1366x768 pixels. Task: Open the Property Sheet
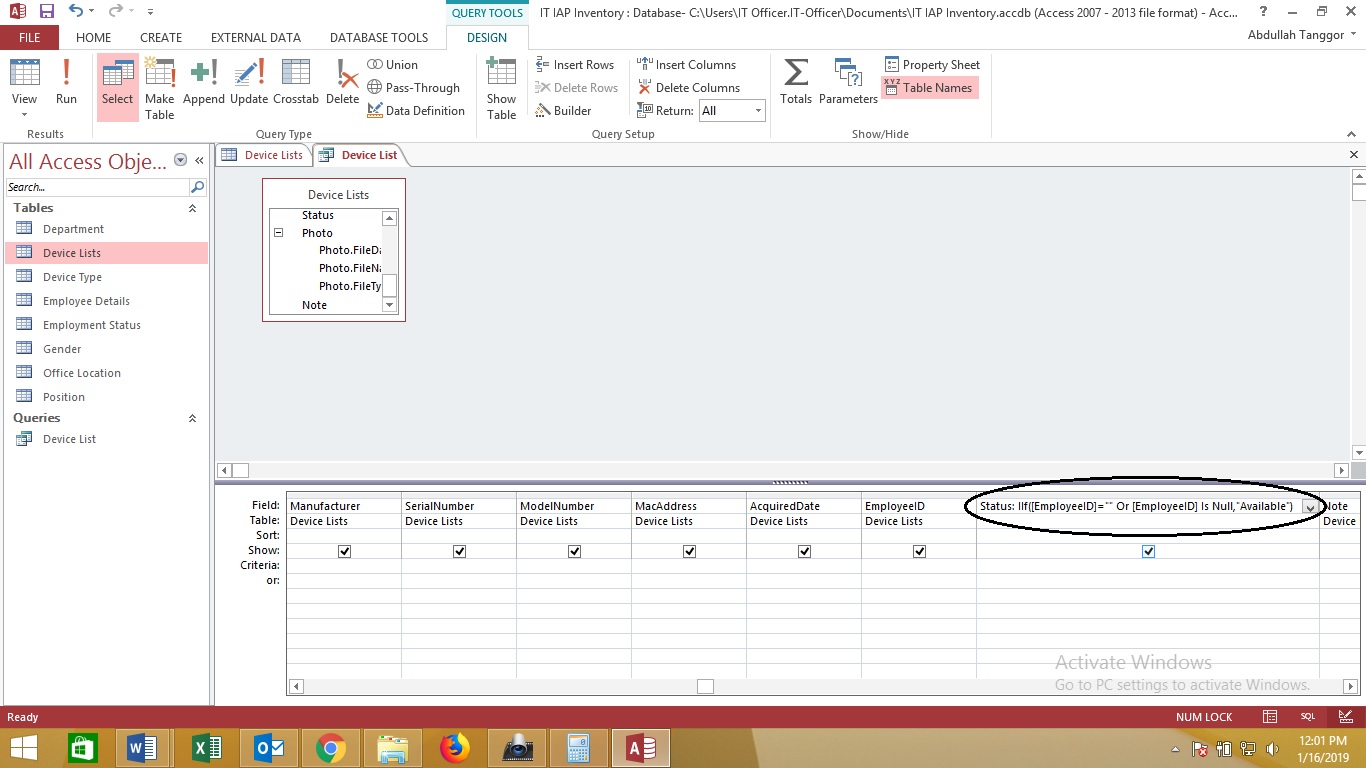pyautogui.click(x=931, y=64)
